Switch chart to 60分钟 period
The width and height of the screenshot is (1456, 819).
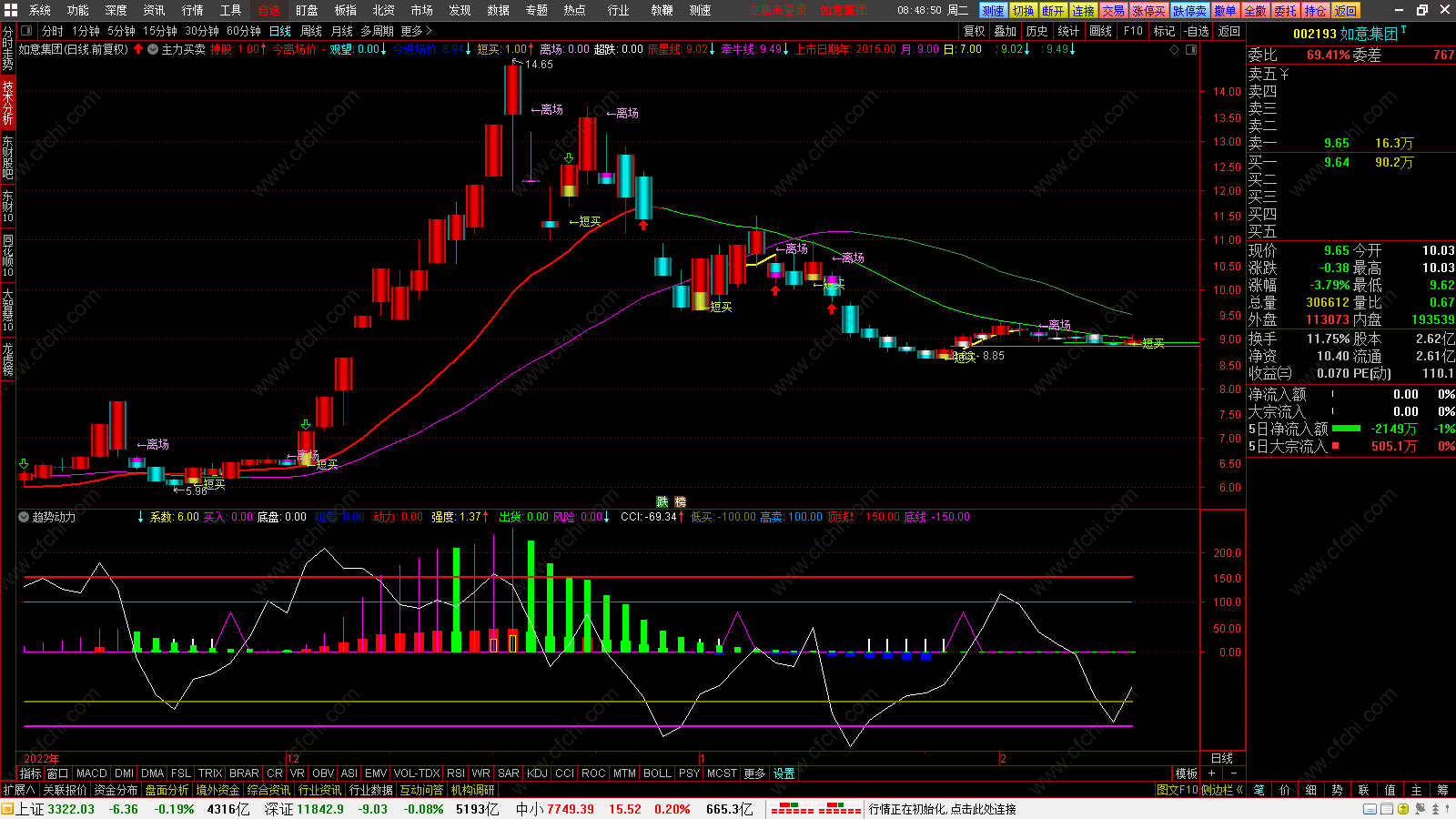[x=244, y=31]
